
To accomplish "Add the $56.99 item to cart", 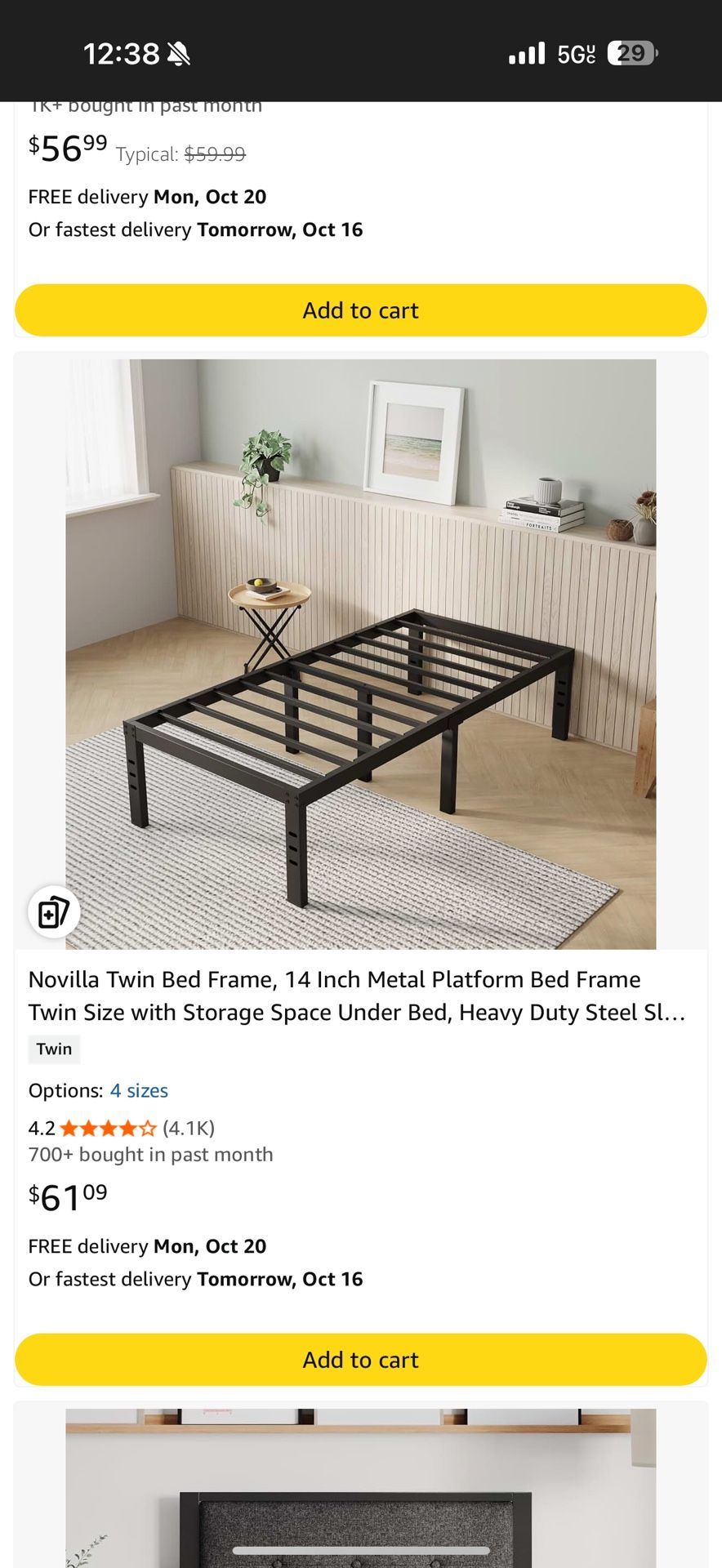I will click(361, 310).
